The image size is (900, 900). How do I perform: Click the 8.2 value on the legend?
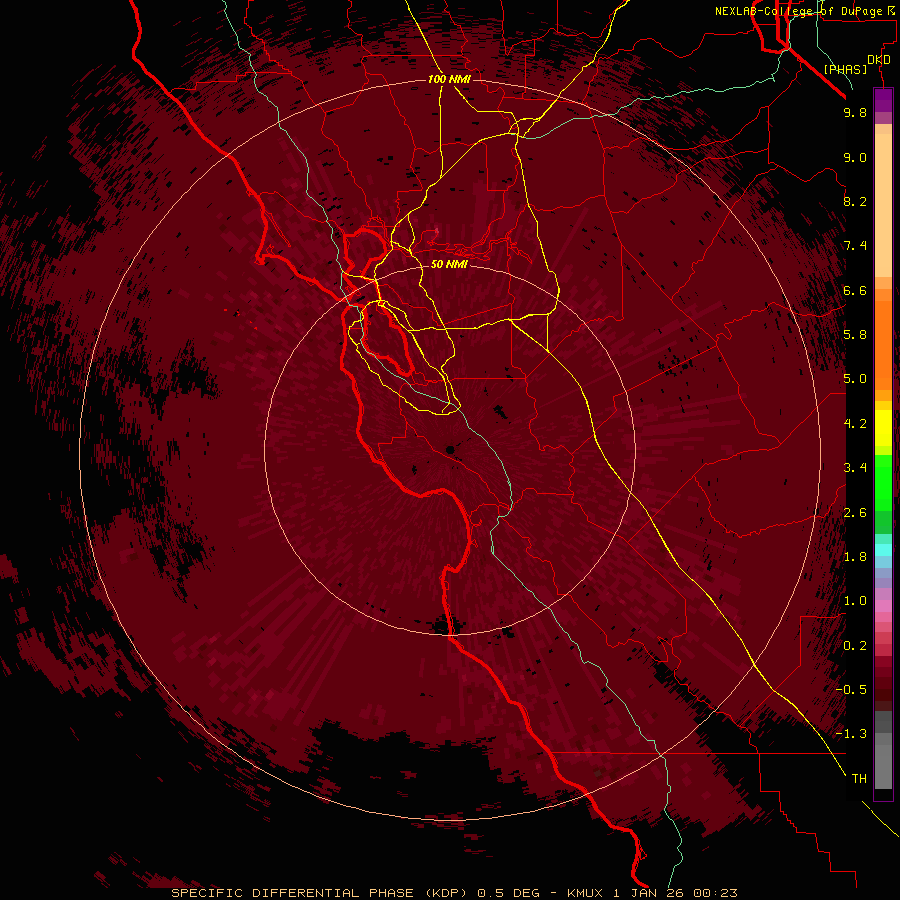click(x=855, y=201)
